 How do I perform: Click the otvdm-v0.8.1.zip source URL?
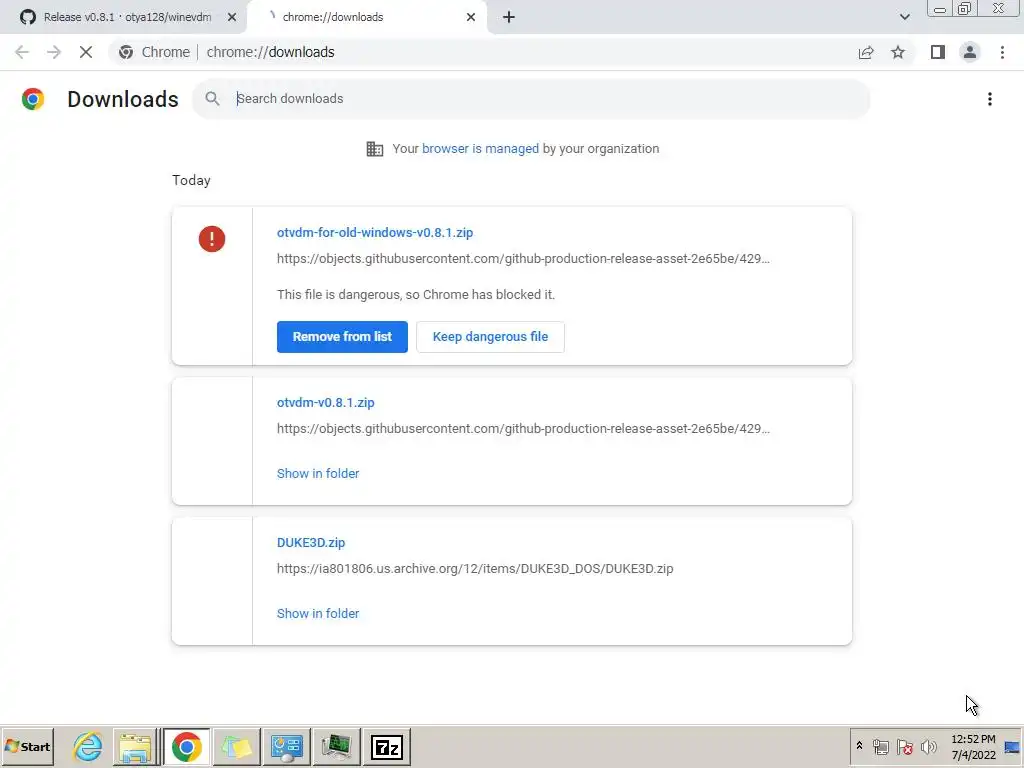523,429
